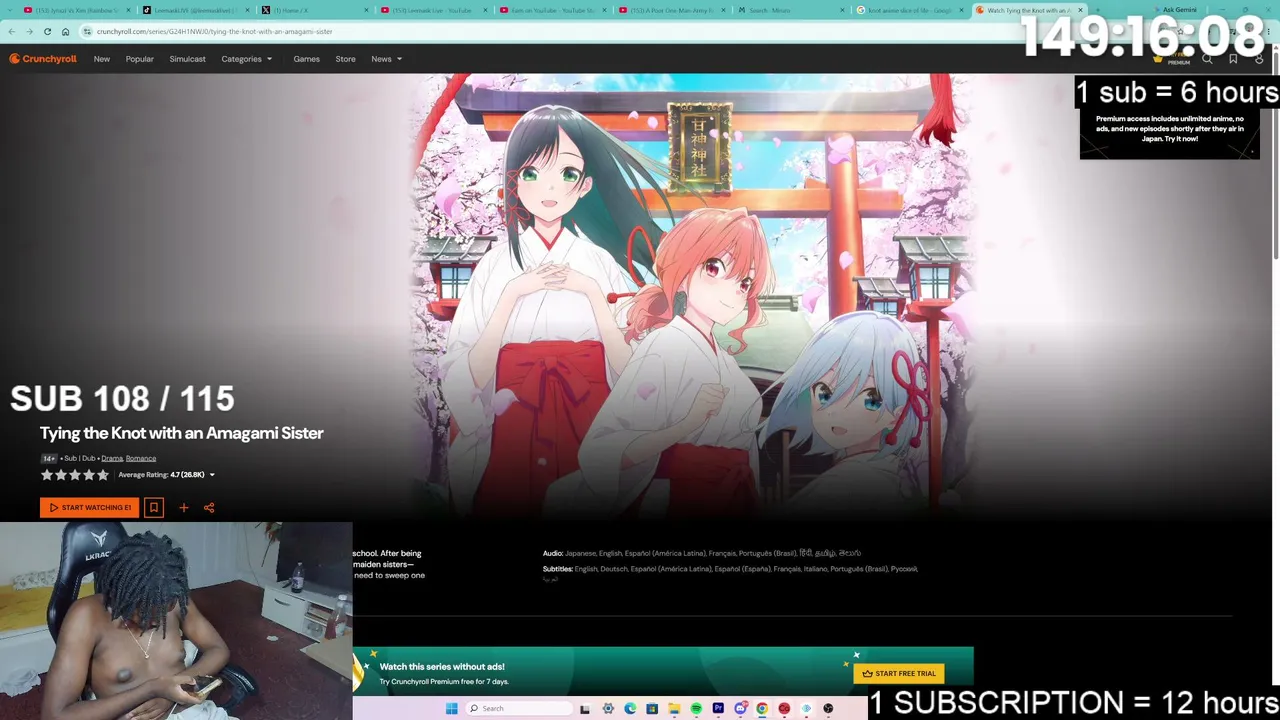Viewport: 1280px width, 720px height.
Task: Switch to Google Chrome on the taskbar
Action: pyautogui.click(x=762, y=709)
